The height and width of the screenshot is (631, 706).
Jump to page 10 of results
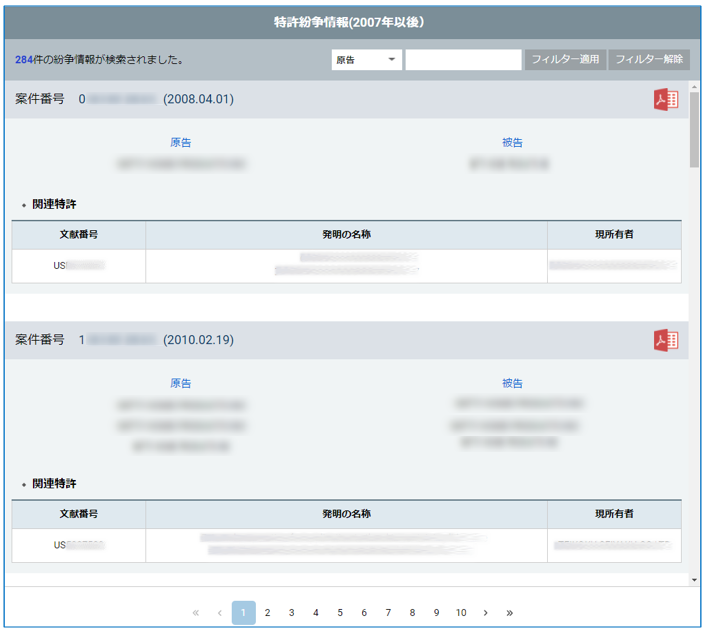461,613
